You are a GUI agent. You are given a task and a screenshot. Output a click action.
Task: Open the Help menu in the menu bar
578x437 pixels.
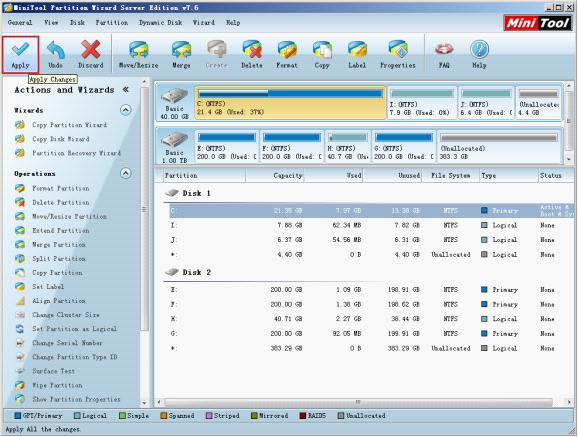pyautogui.click(x=233, y=22)
